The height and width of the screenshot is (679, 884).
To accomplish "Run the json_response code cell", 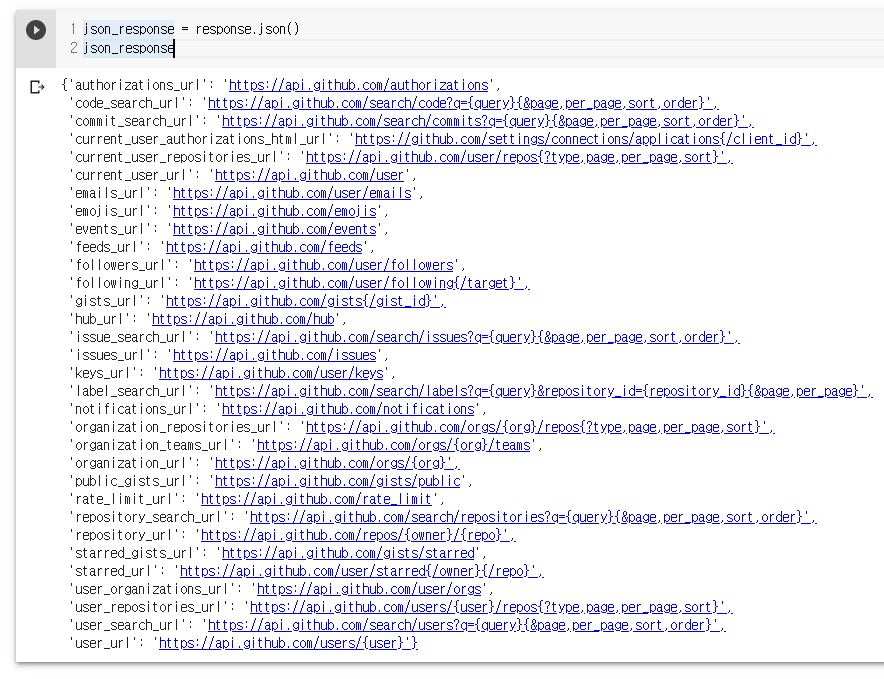I will [36, 29].
